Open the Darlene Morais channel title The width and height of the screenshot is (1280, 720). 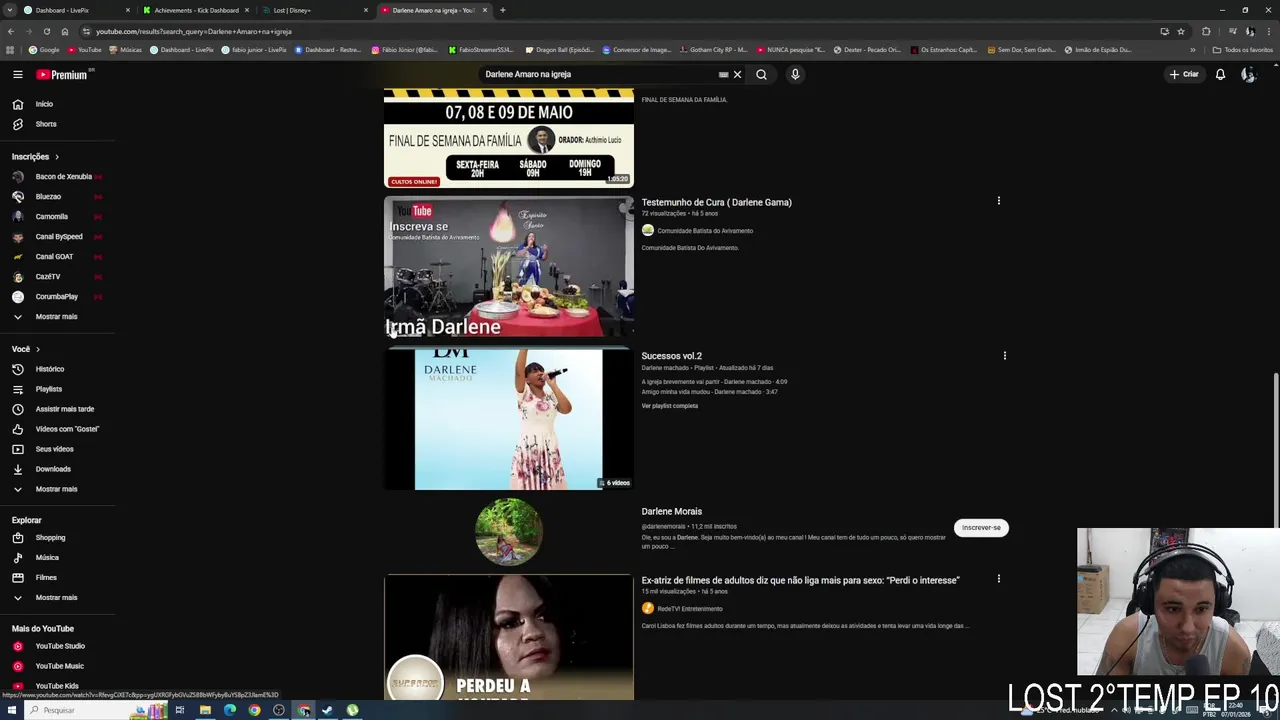pos(672,511)
